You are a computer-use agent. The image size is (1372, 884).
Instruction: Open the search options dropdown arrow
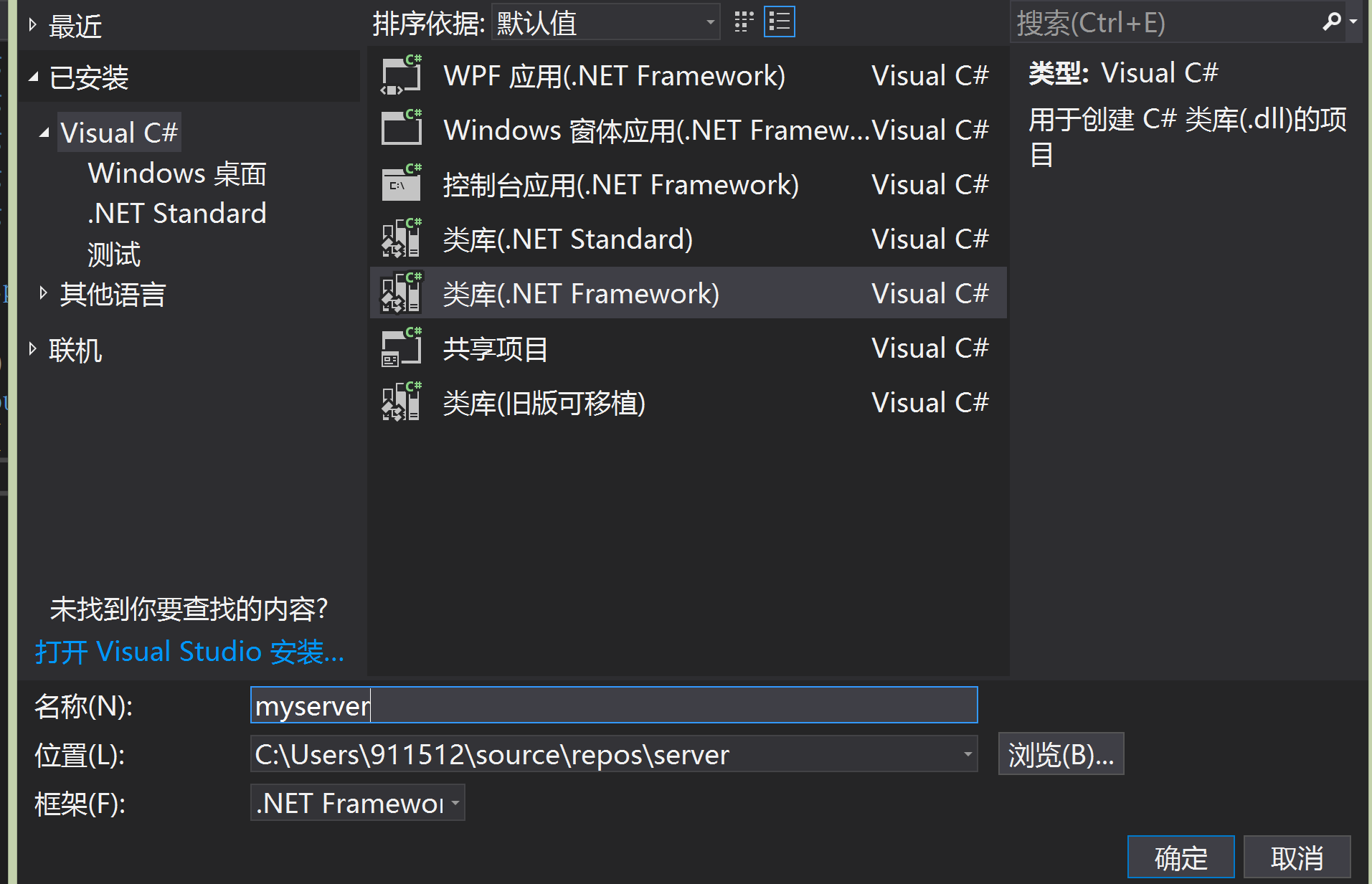click(1353, 22)
